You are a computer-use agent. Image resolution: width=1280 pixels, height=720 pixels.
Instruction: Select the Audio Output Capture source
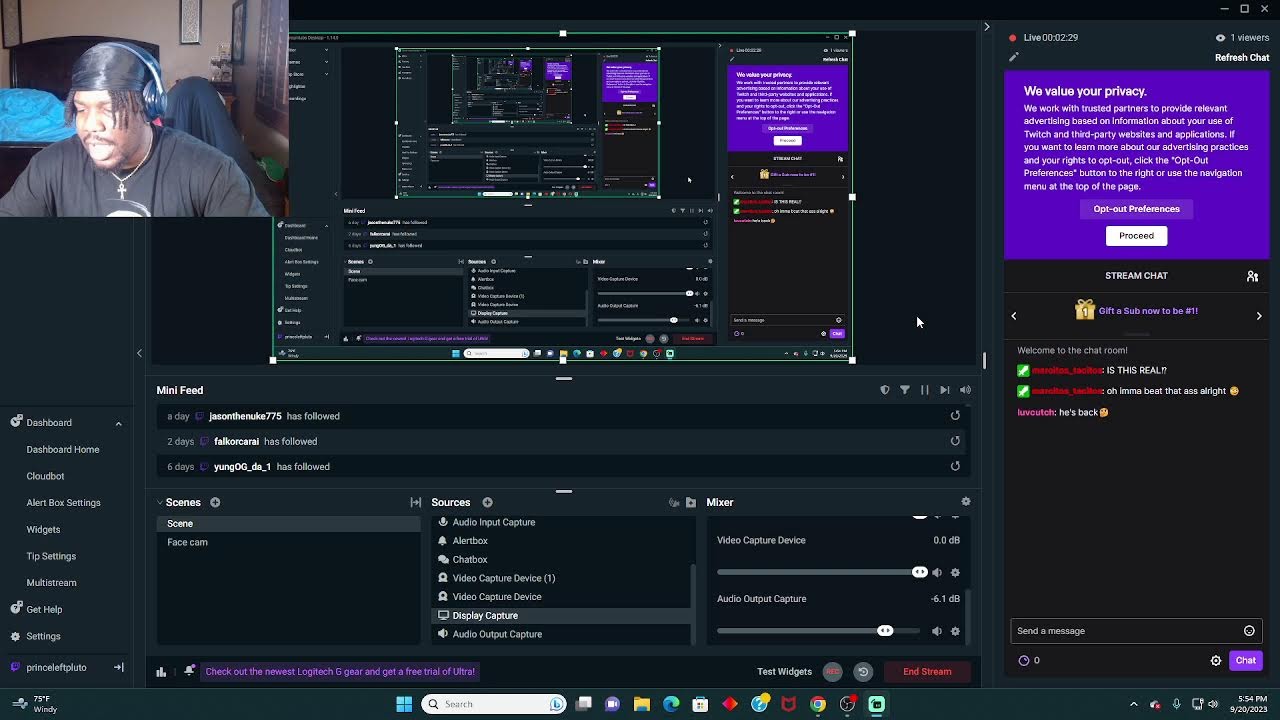click(561, 634)
